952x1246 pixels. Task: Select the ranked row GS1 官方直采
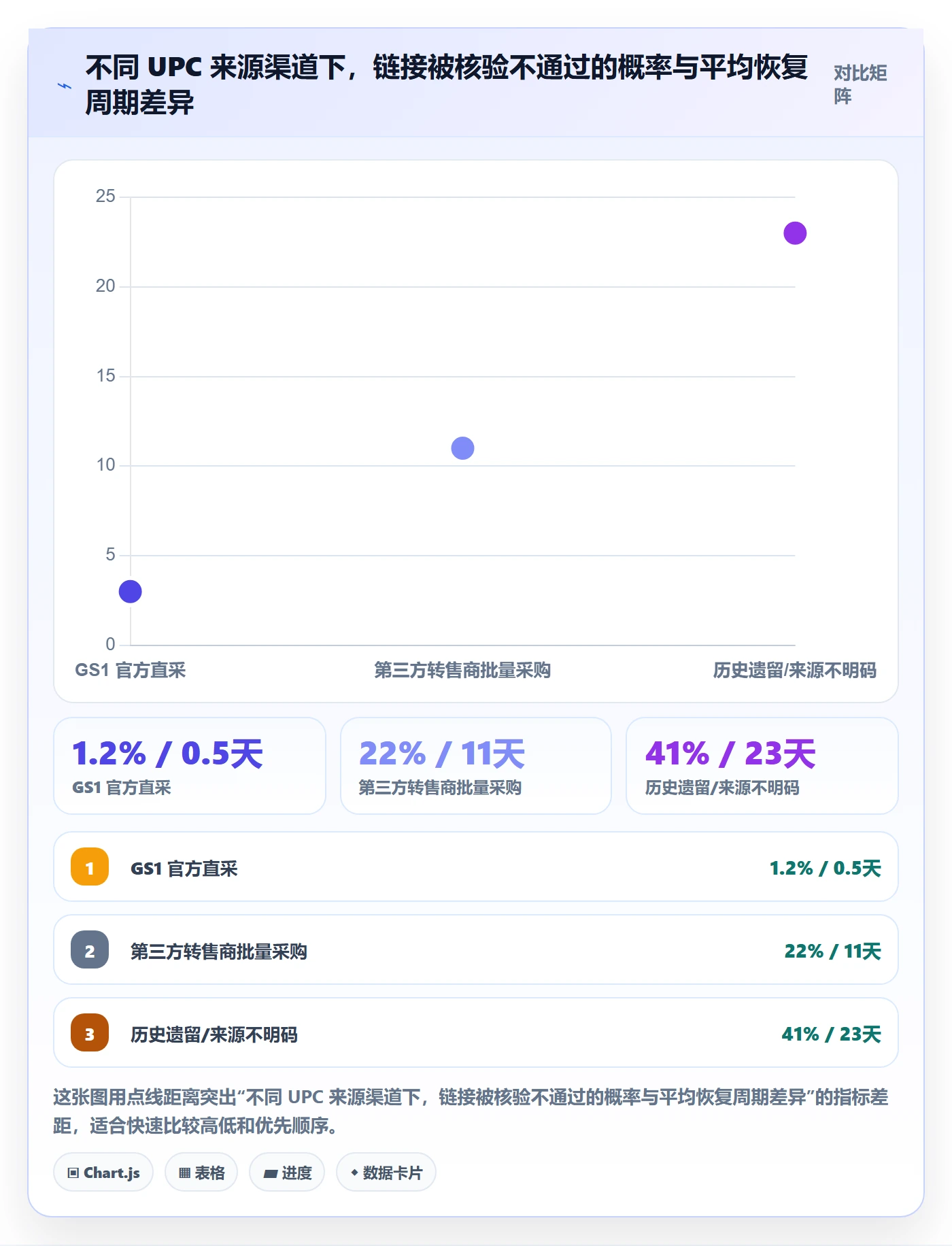click(x=476, y=866)
